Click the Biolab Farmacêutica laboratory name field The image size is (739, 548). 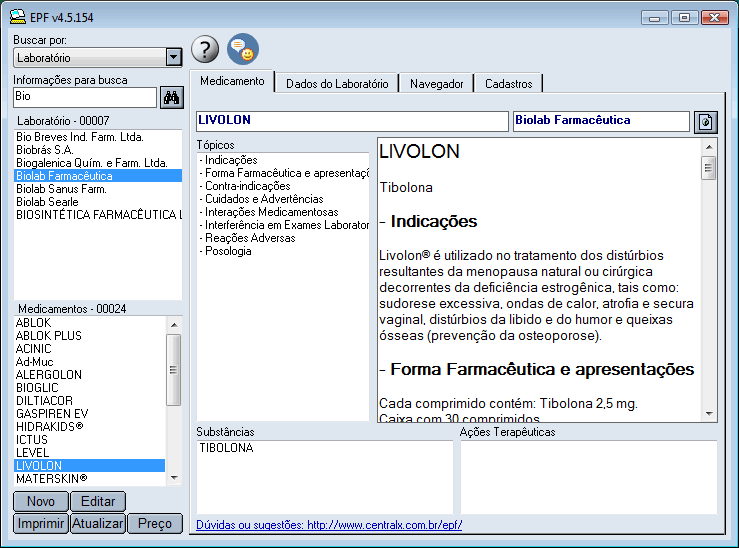coord(601,122)
